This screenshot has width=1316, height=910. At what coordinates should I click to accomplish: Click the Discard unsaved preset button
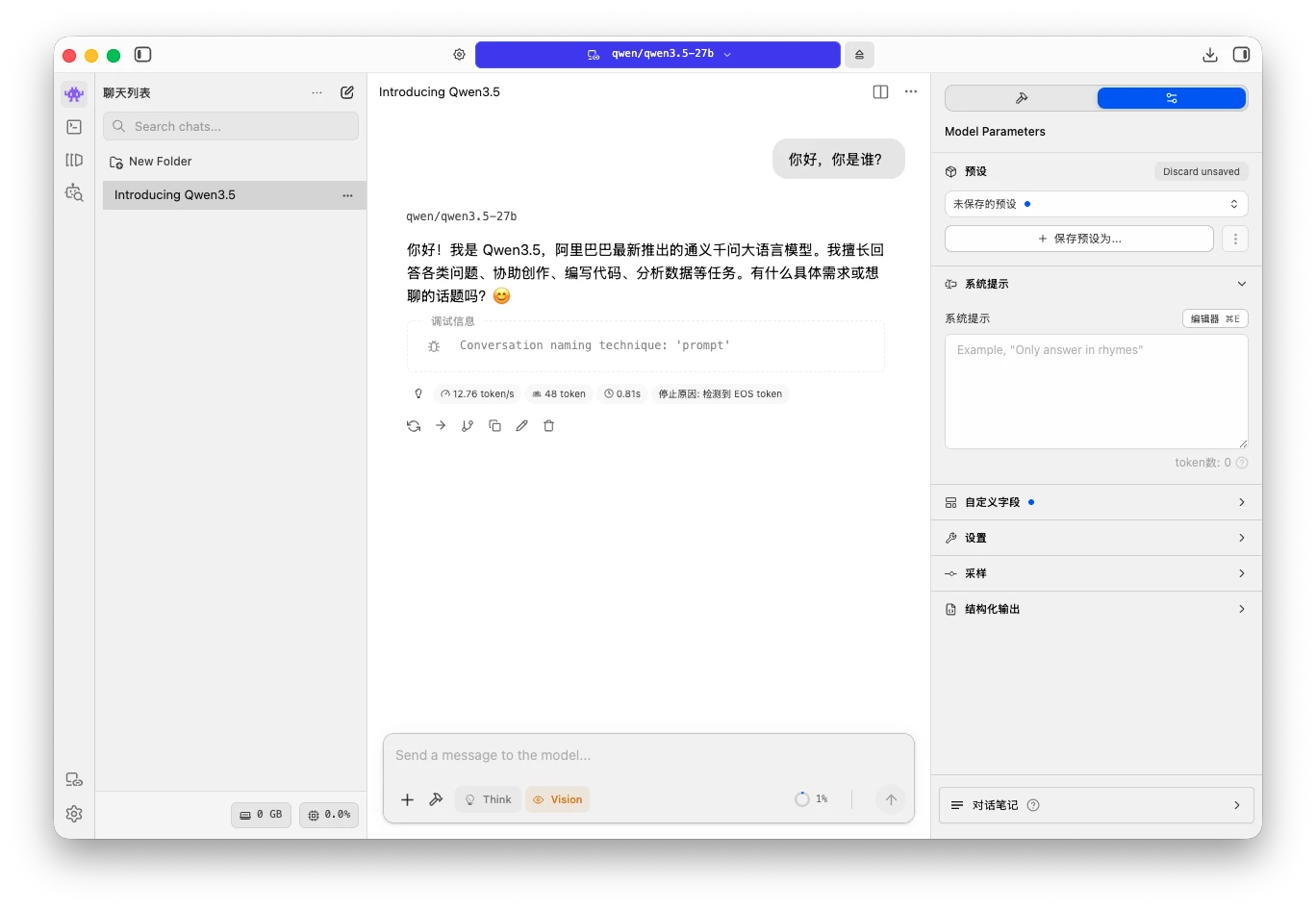coord(1201,171)
